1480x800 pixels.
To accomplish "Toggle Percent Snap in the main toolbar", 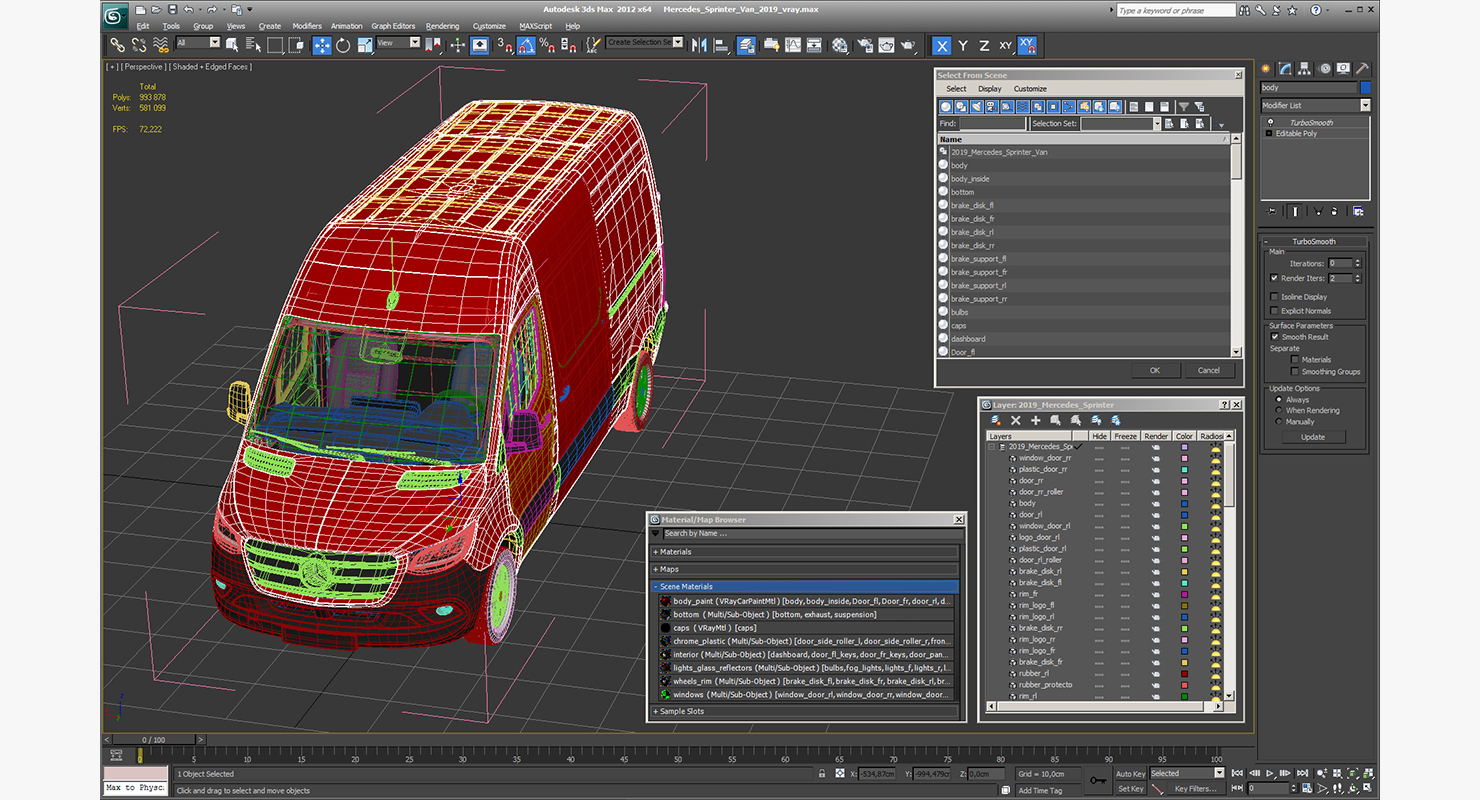I will click(x=547, y=45).
